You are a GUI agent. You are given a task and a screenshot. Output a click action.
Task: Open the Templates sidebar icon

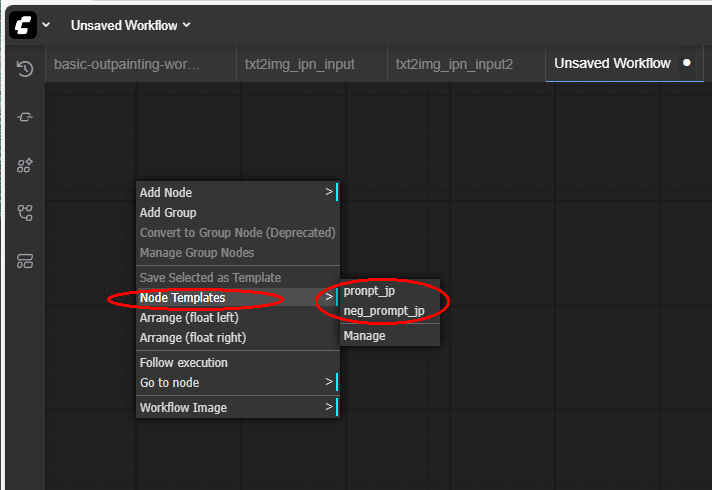25,261
